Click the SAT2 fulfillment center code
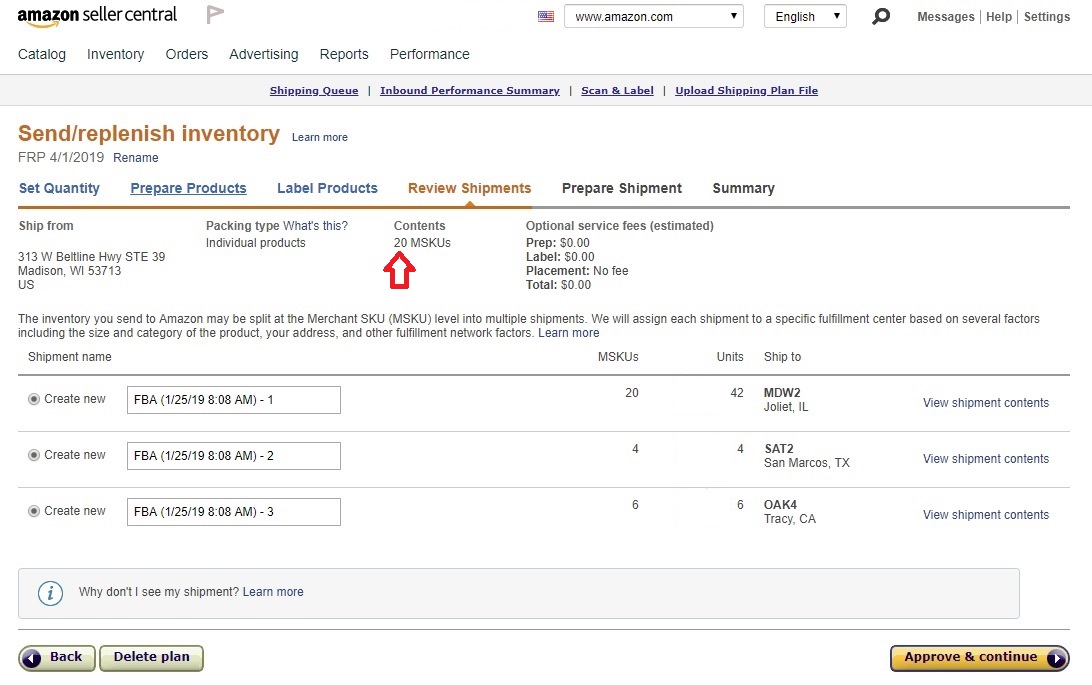Image resolution: width=1092 pixels, height=685 pixels. [779, 449]
